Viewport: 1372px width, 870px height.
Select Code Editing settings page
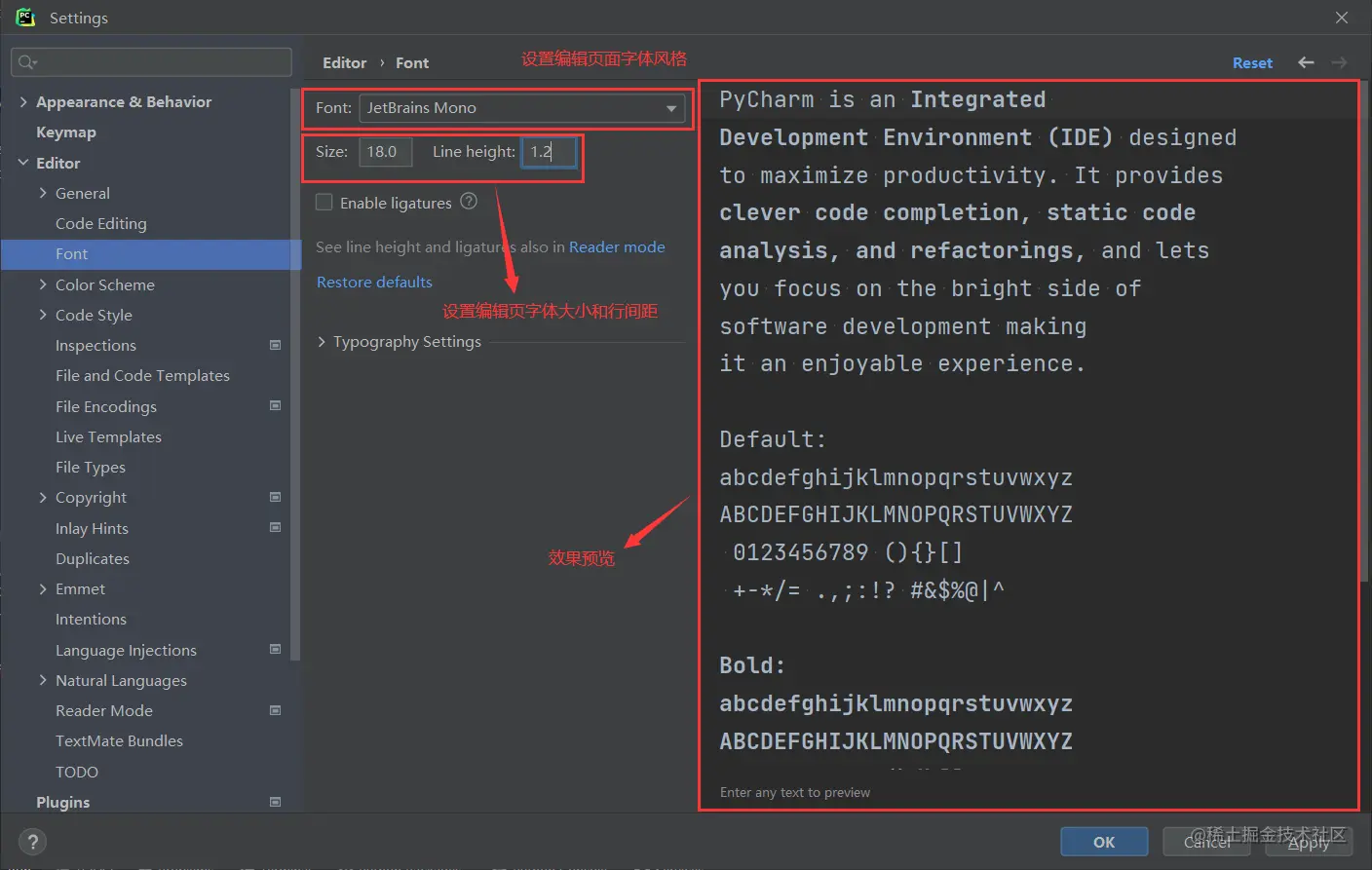tap(101, 223)
